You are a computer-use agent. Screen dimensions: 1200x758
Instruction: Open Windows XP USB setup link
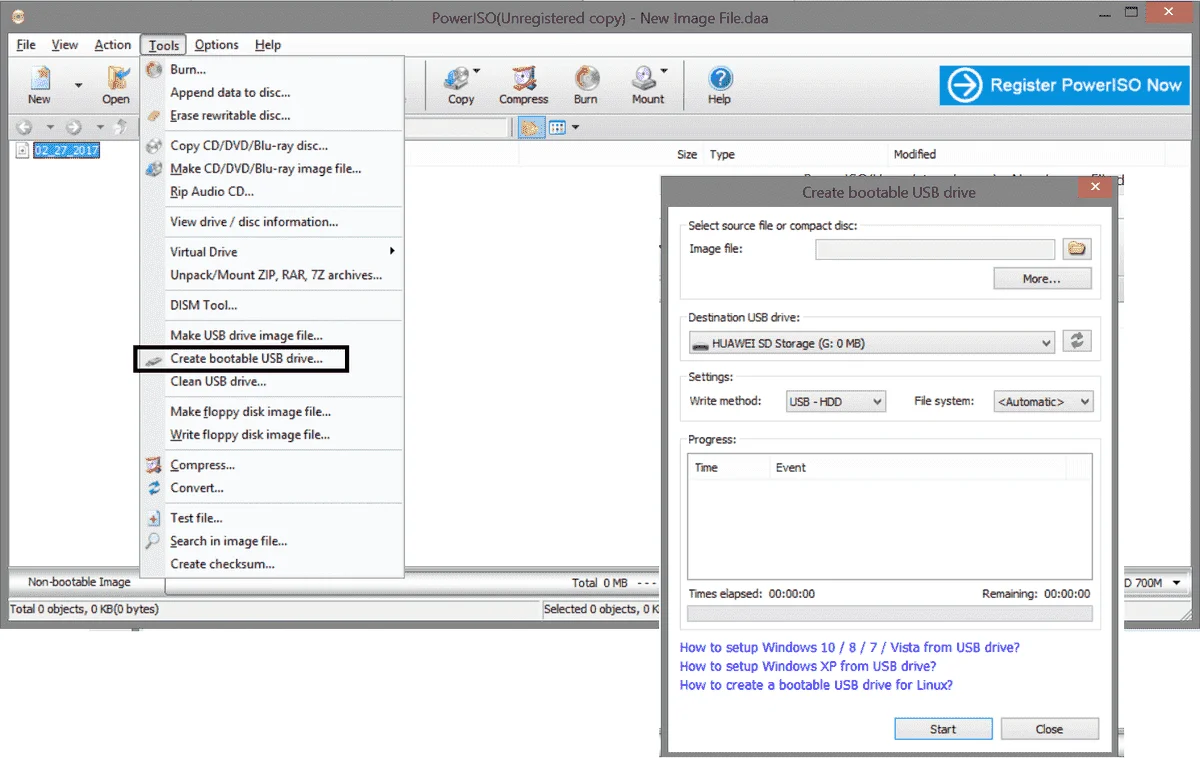point(808,666)
